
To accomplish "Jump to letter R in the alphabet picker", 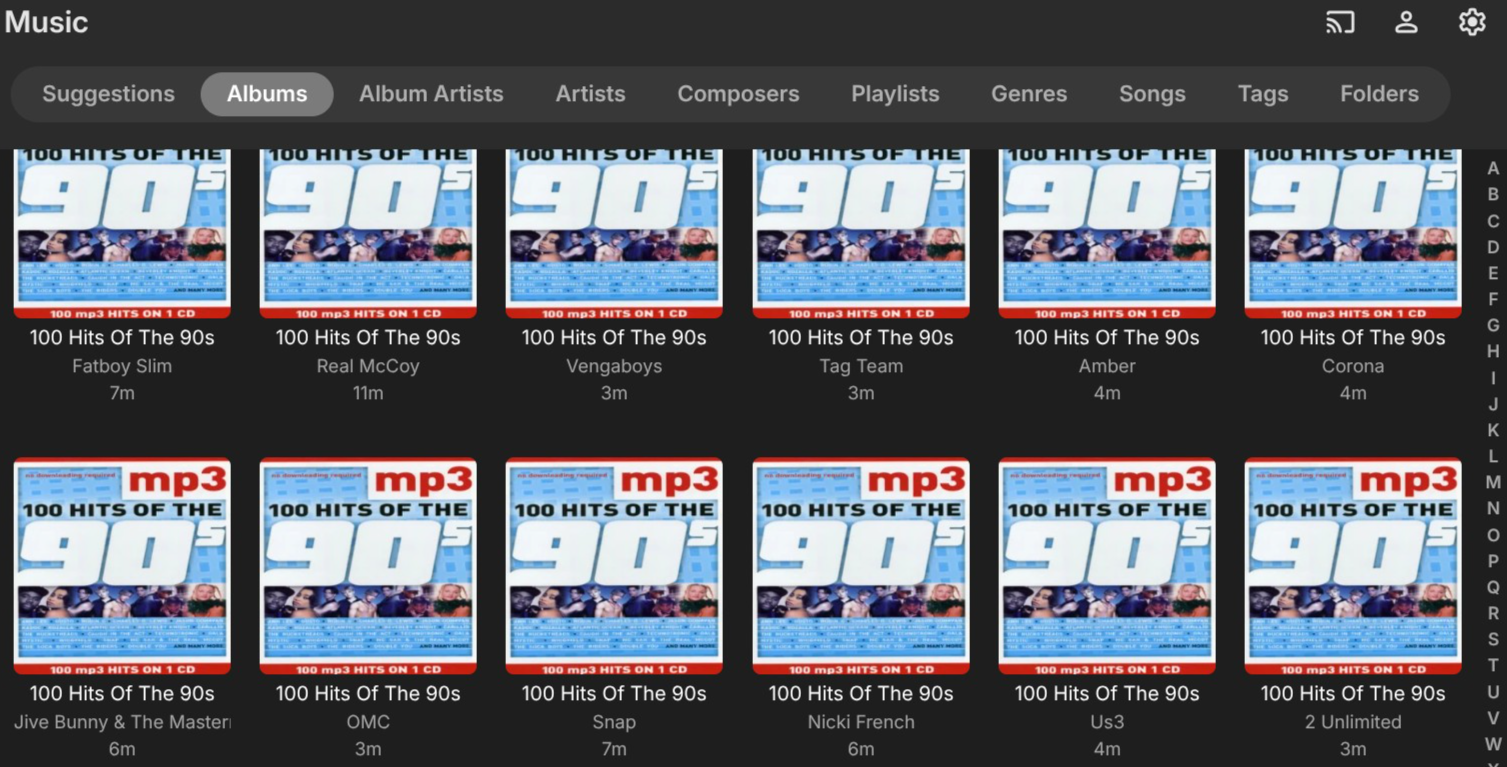I will 1493,613.
